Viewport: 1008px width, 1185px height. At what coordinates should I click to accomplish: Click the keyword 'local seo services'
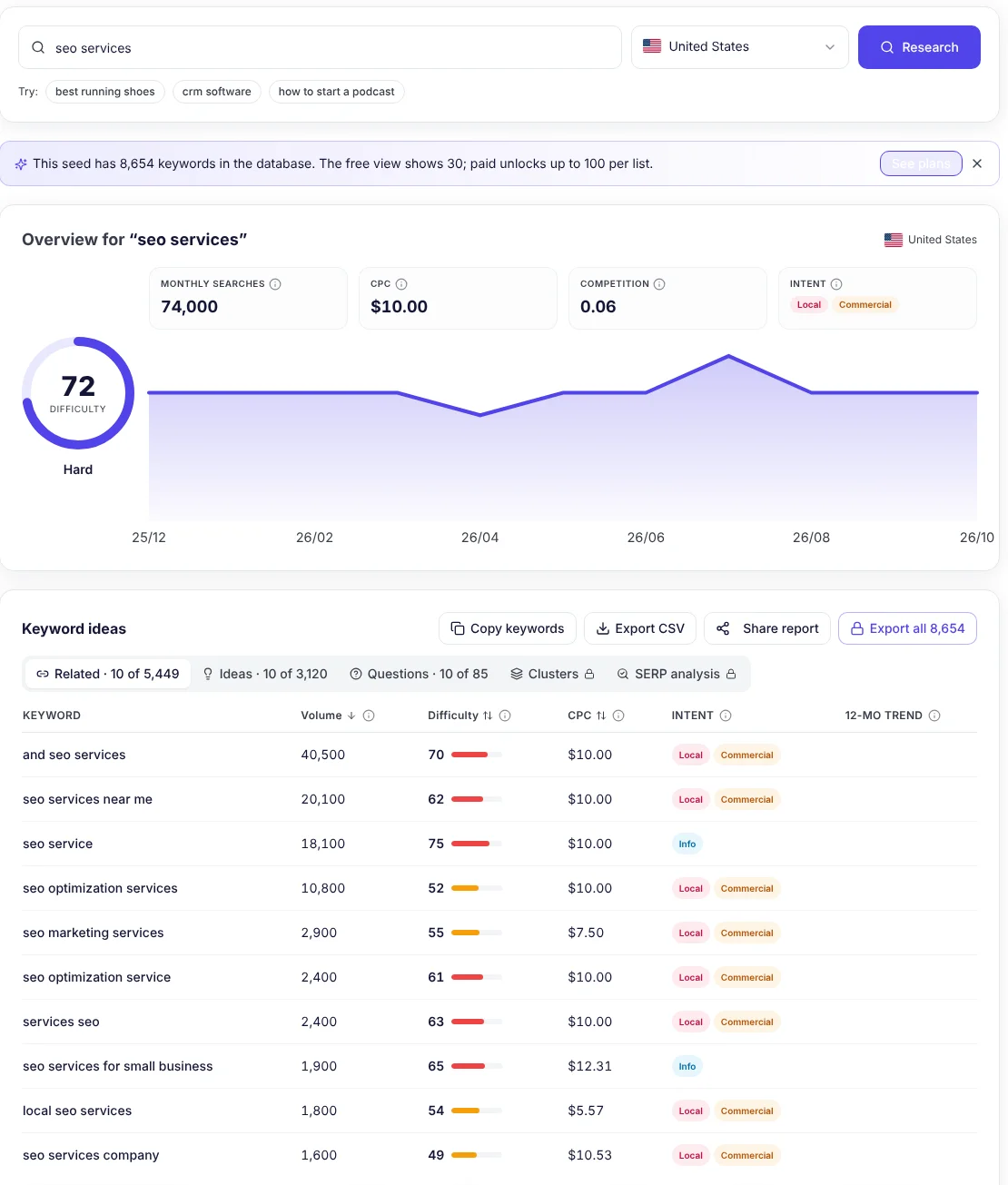click(77, 1111)
